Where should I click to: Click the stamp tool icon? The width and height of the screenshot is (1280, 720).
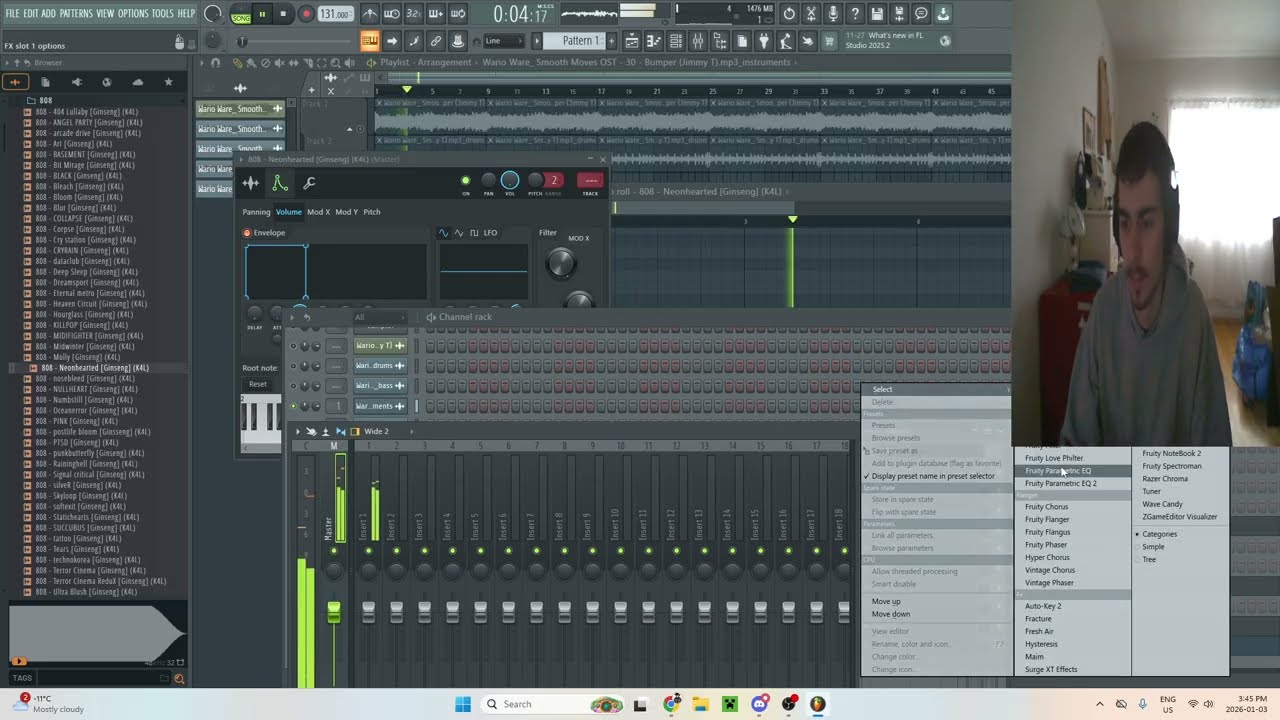click(458, 41)
